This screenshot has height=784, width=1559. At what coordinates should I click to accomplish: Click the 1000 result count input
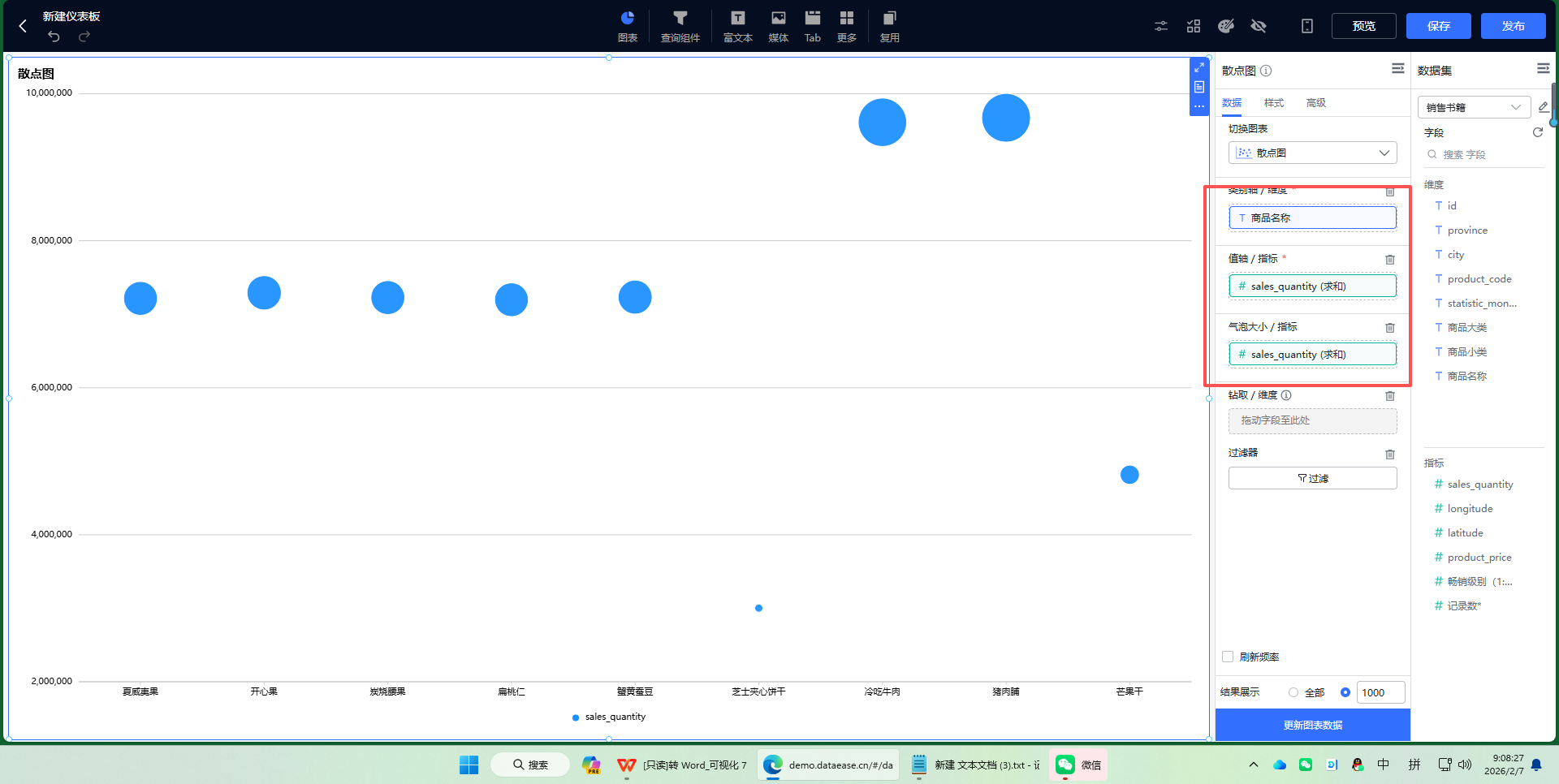click(x=1381, y=692)
